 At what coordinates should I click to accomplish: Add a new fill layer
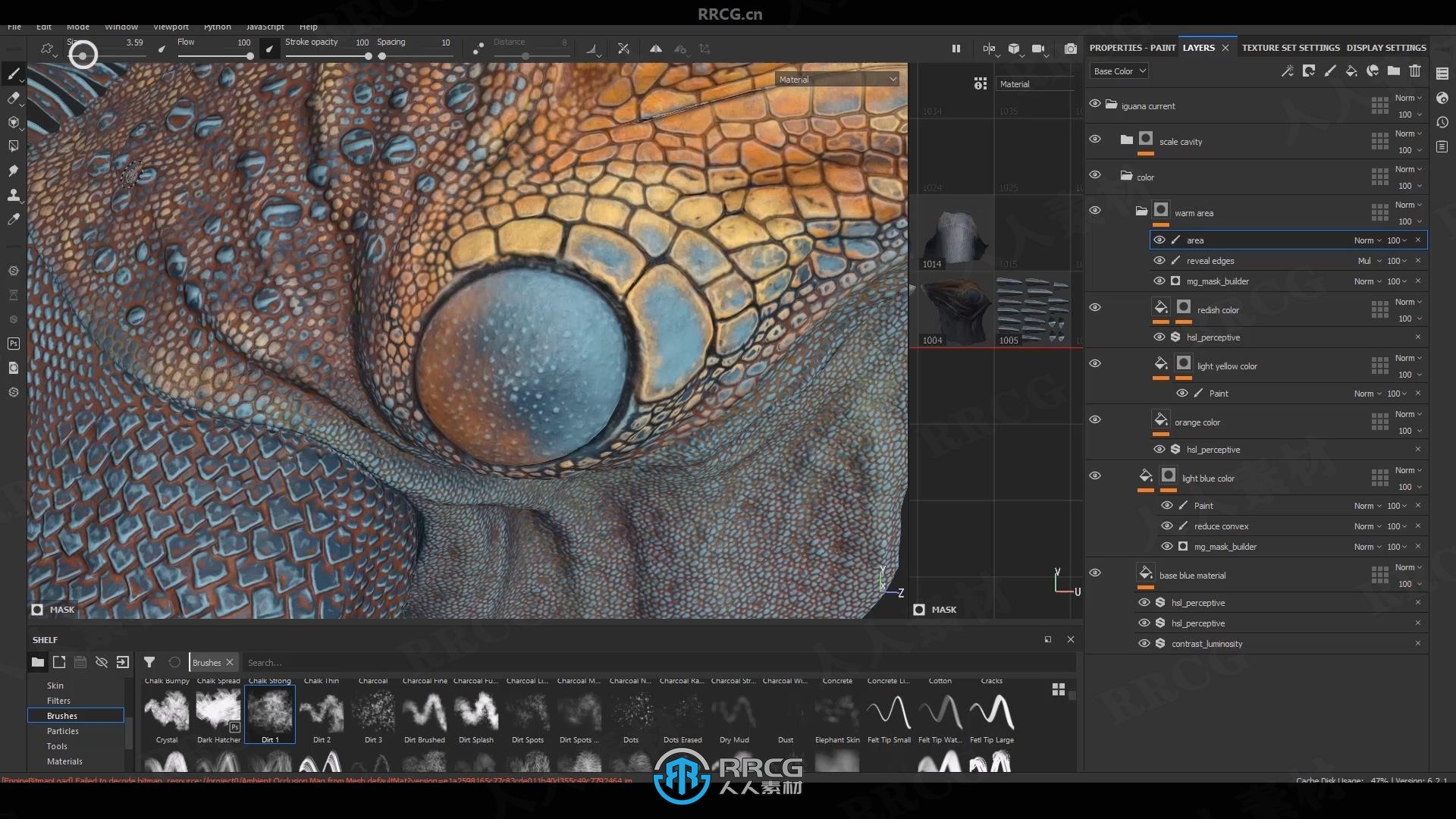(1351, 71)
